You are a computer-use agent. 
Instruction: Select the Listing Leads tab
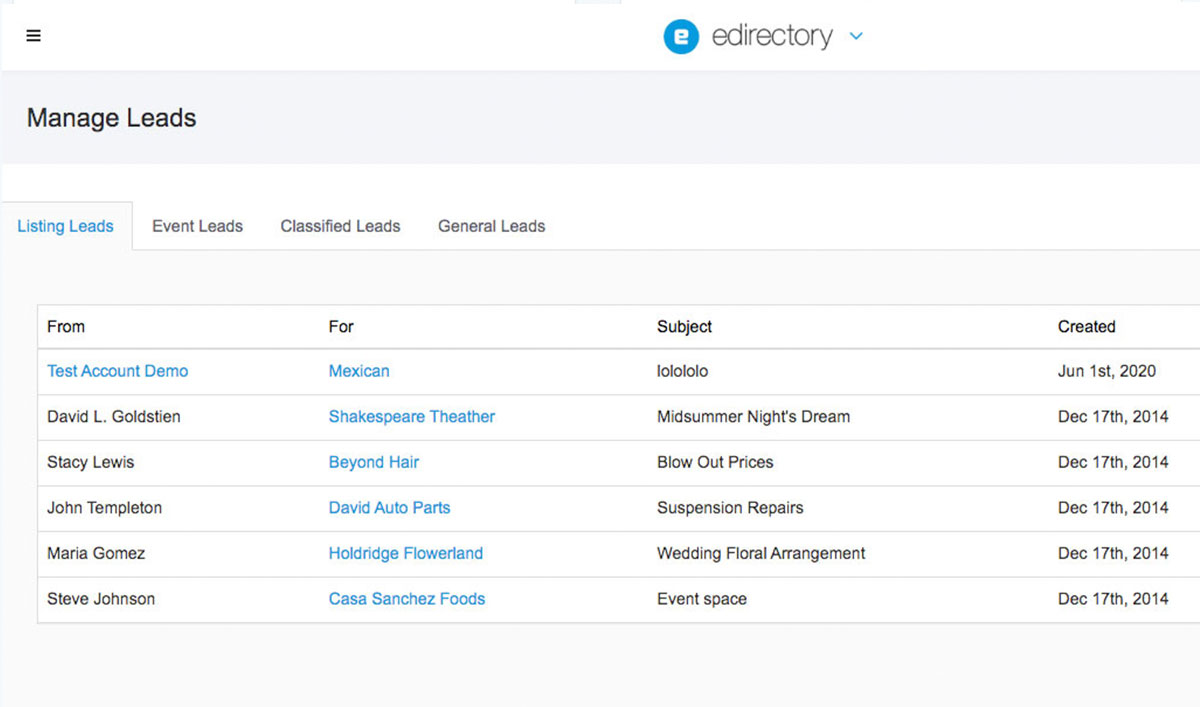coord(65,226)
